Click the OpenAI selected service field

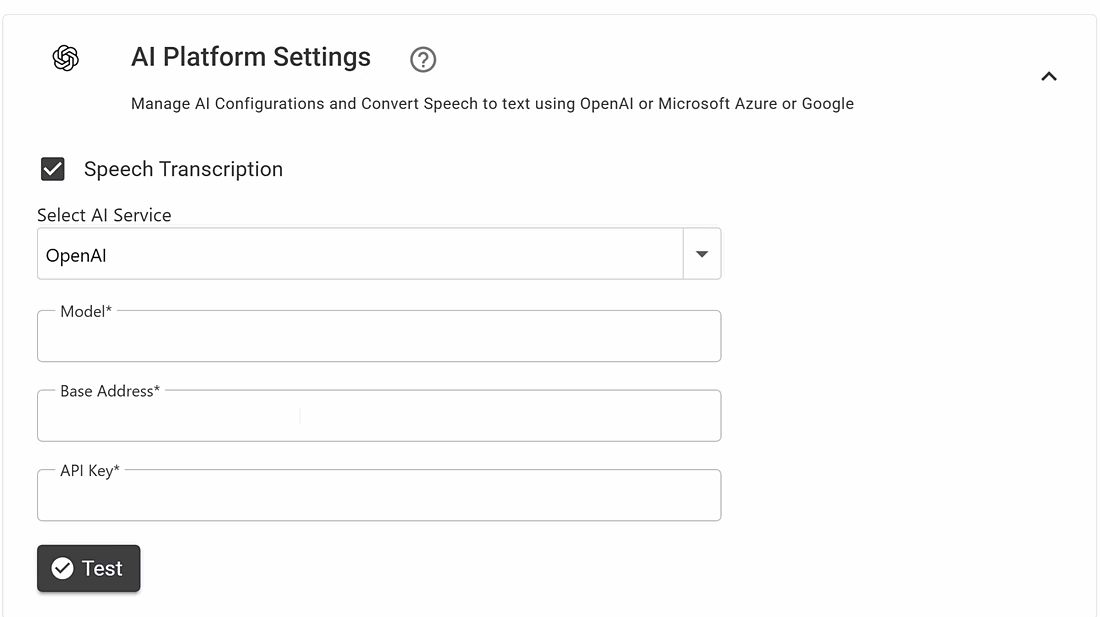[360, 254]
